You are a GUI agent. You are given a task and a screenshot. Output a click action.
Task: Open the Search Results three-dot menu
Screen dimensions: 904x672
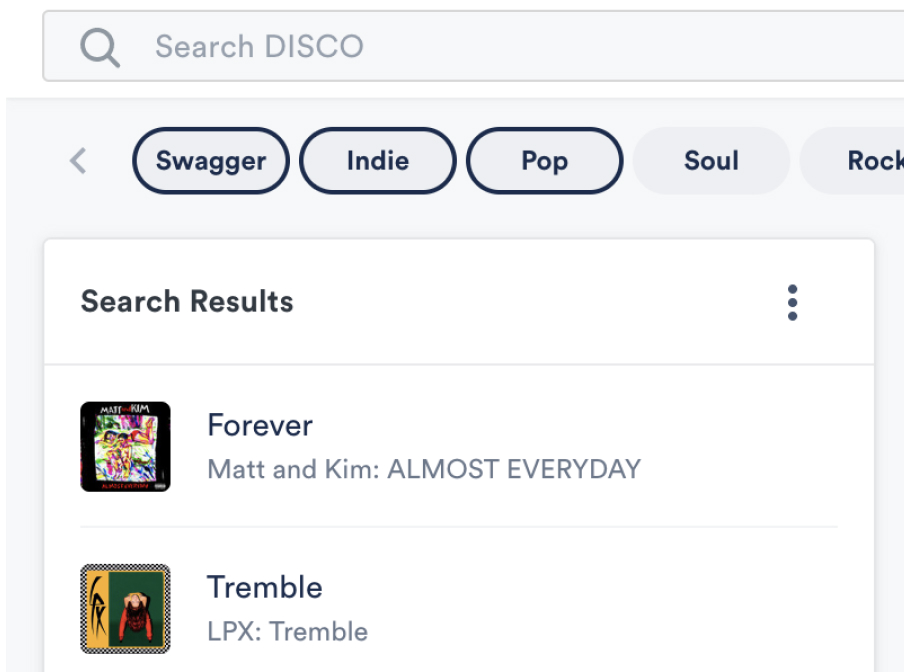click(x=792, y=302)
